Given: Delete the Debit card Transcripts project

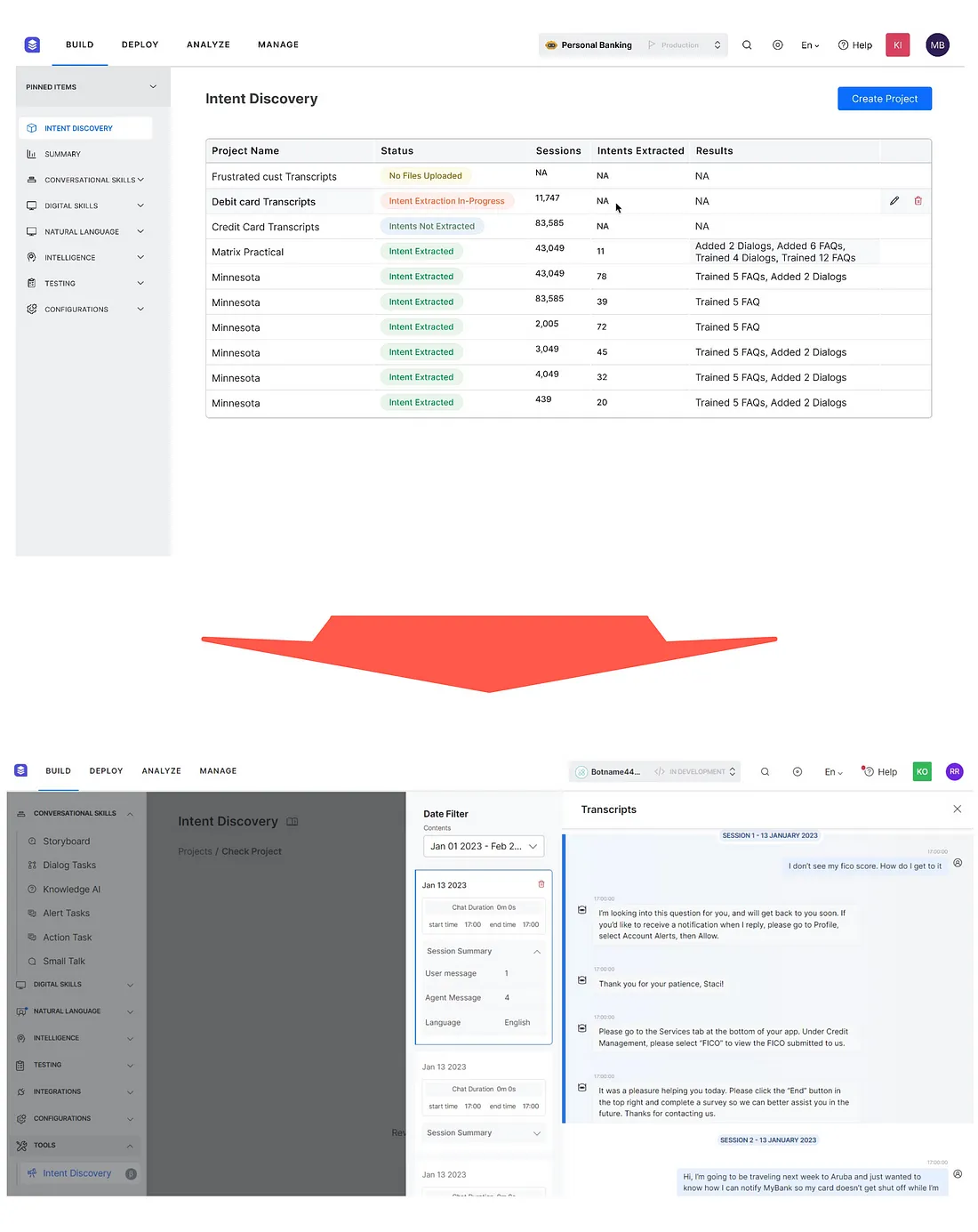Looking at the screenshot, I should [x=918, y=201].
